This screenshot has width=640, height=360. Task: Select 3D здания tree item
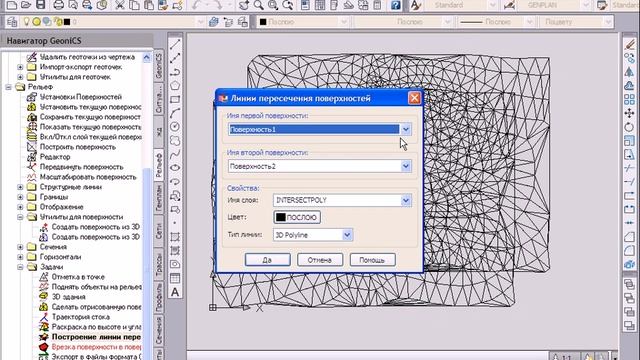(x=68, y=297)
